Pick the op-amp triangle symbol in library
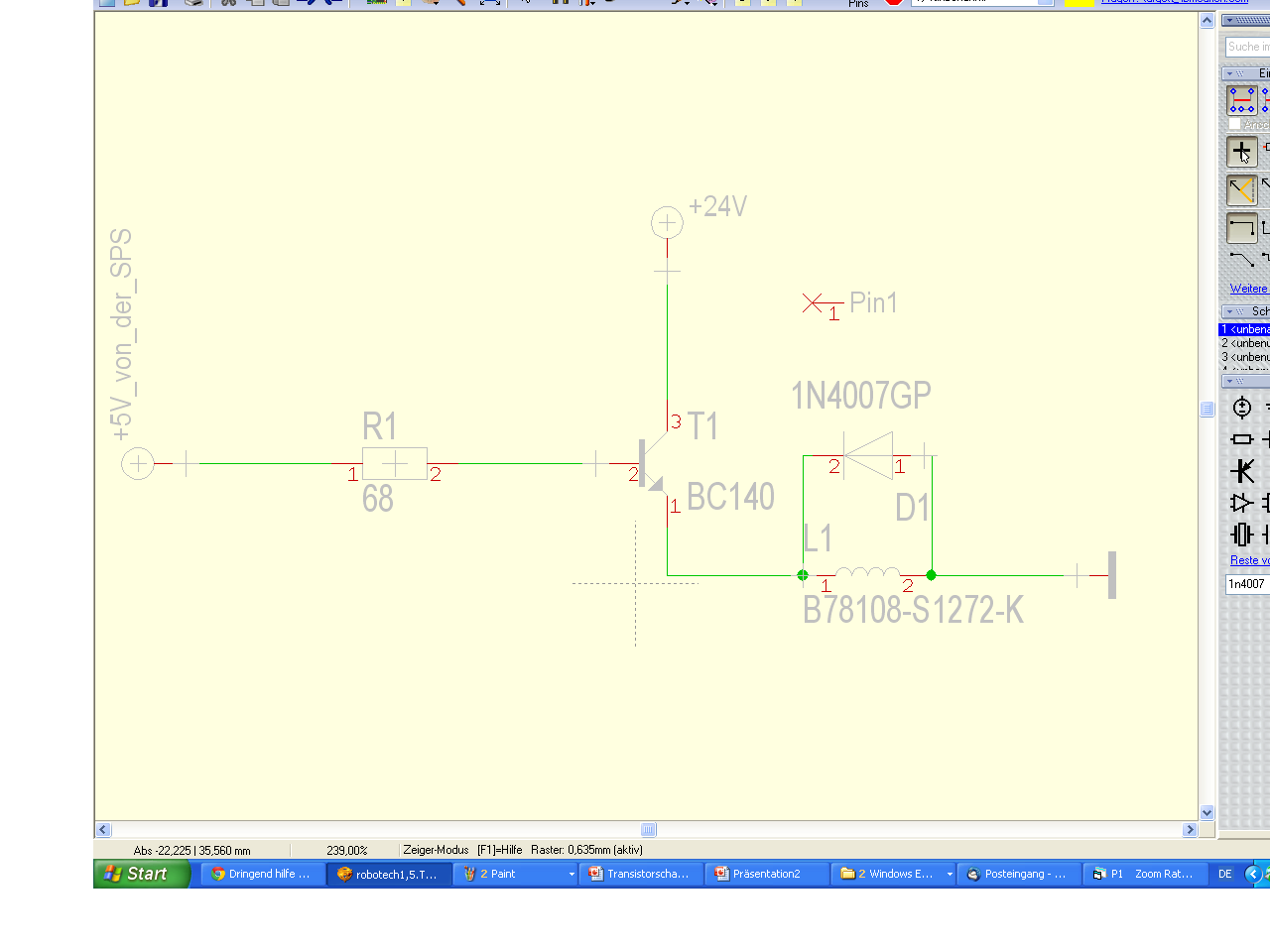 pos(1242,503)
